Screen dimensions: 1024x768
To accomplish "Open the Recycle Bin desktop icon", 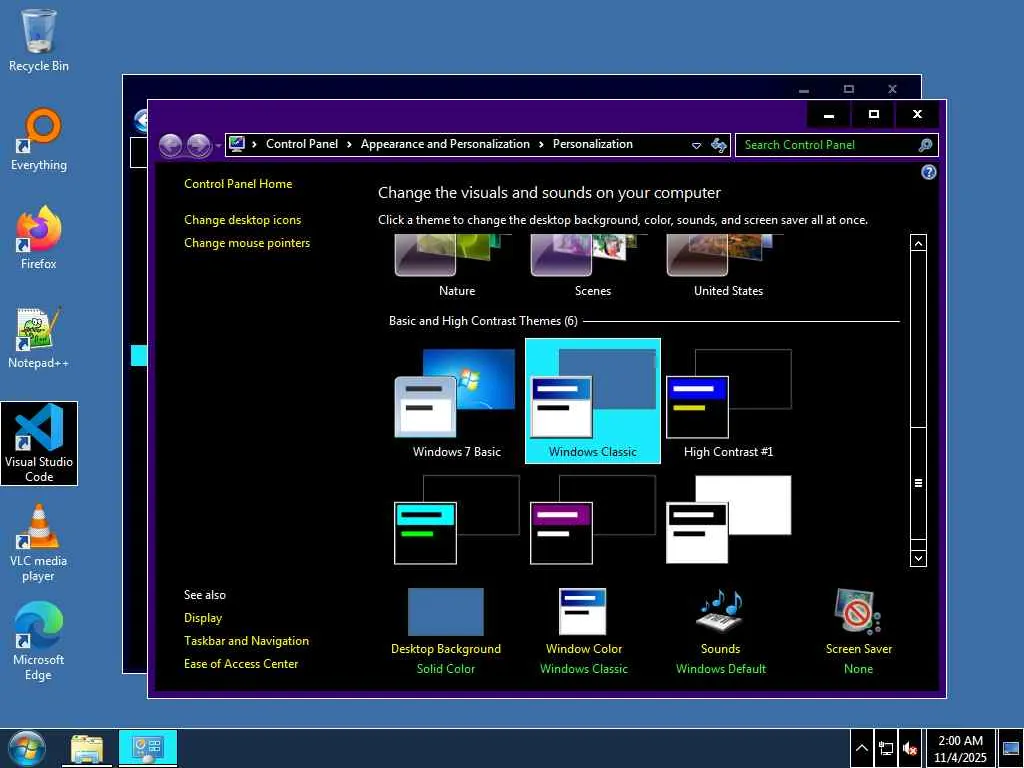I will click(x=39, y=40).
